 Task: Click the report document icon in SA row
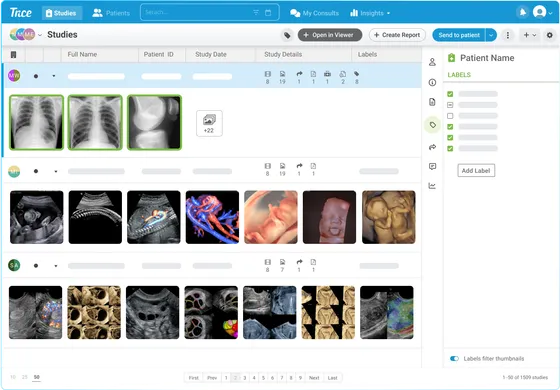tap(313, 262)
